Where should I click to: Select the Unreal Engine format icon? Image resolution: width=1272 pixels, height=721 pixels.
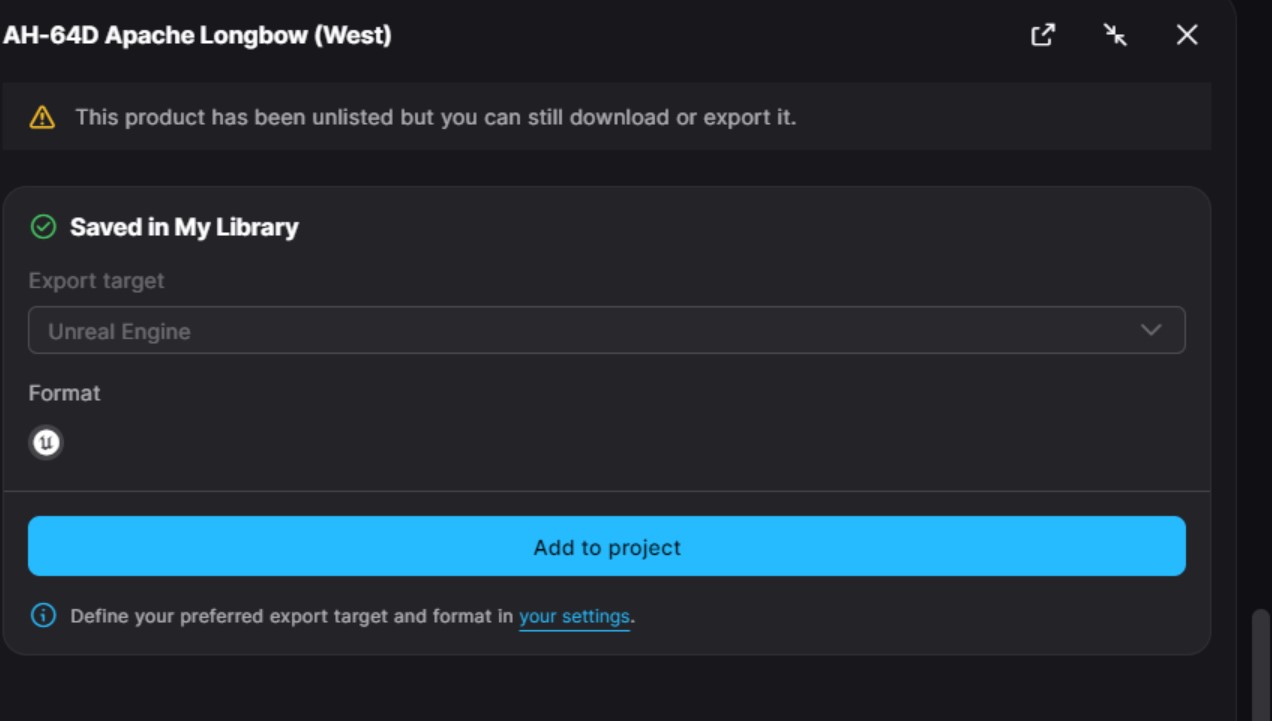46,442
